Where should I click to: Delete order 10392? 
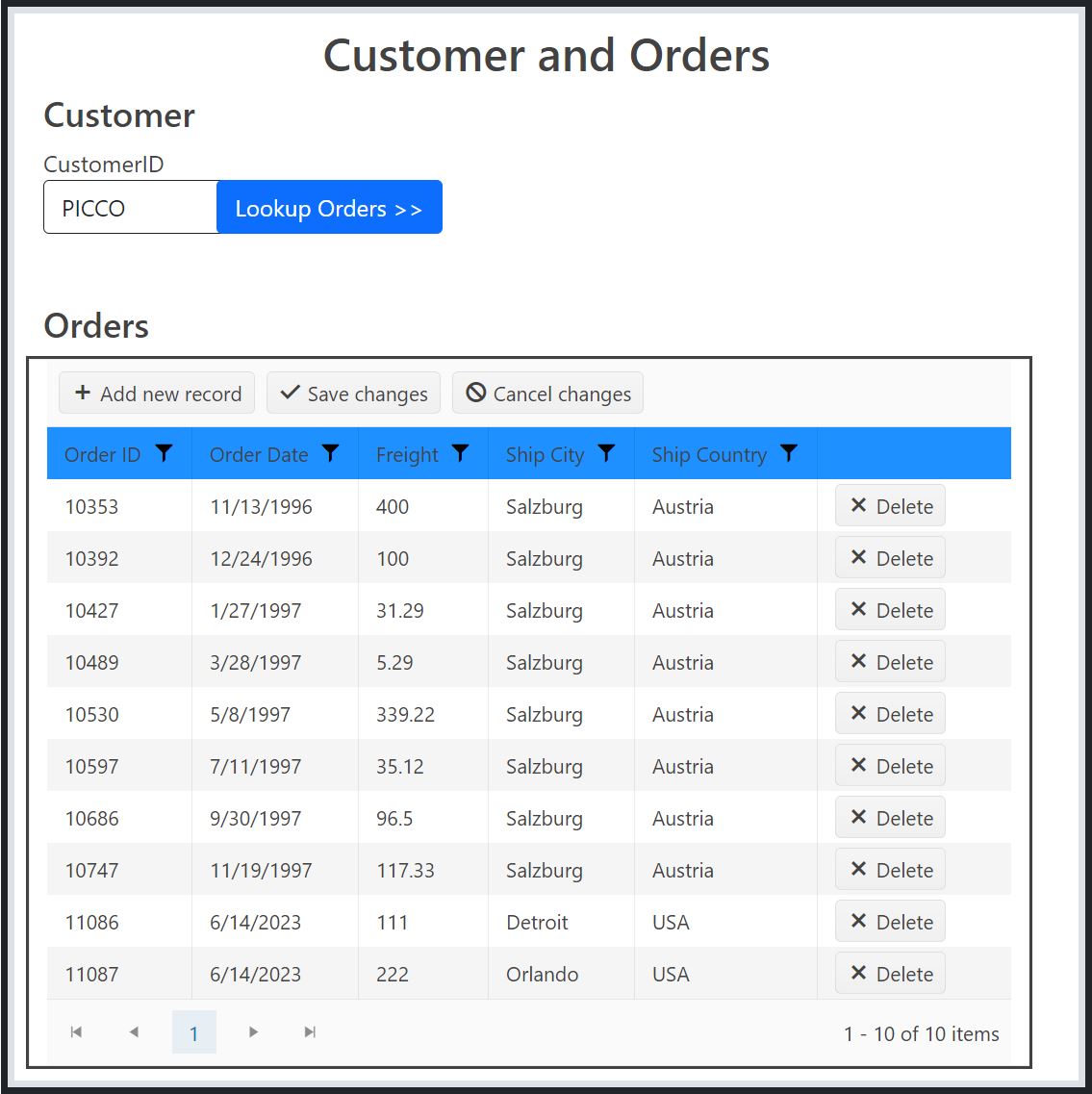point(890,557)
